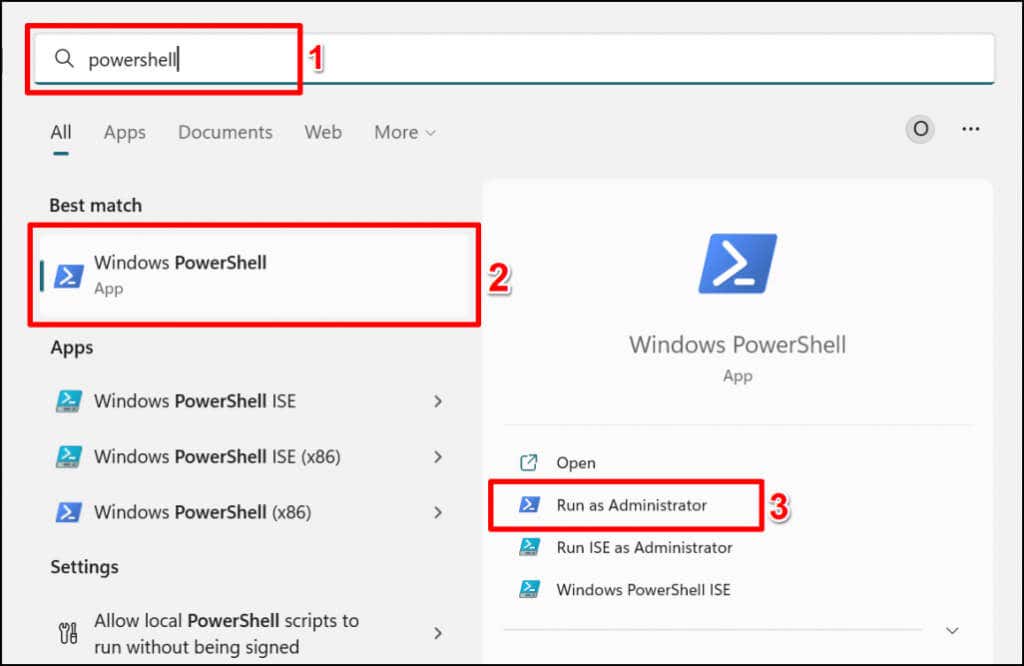Expand Windows PowerShell ISE result chevron
Screen dimensions: 1024x666
tap(438, 401)
